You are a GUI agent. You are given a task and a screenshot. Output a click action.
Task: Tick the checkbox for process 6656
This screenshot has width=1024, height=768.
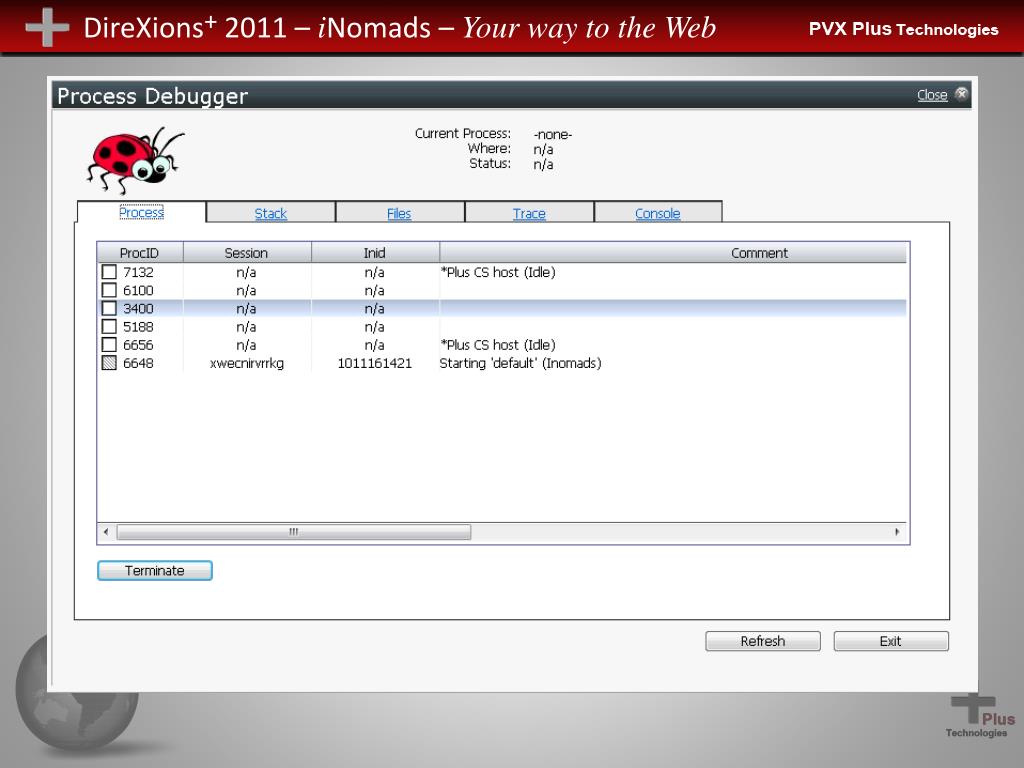click(x=109, y=345)
